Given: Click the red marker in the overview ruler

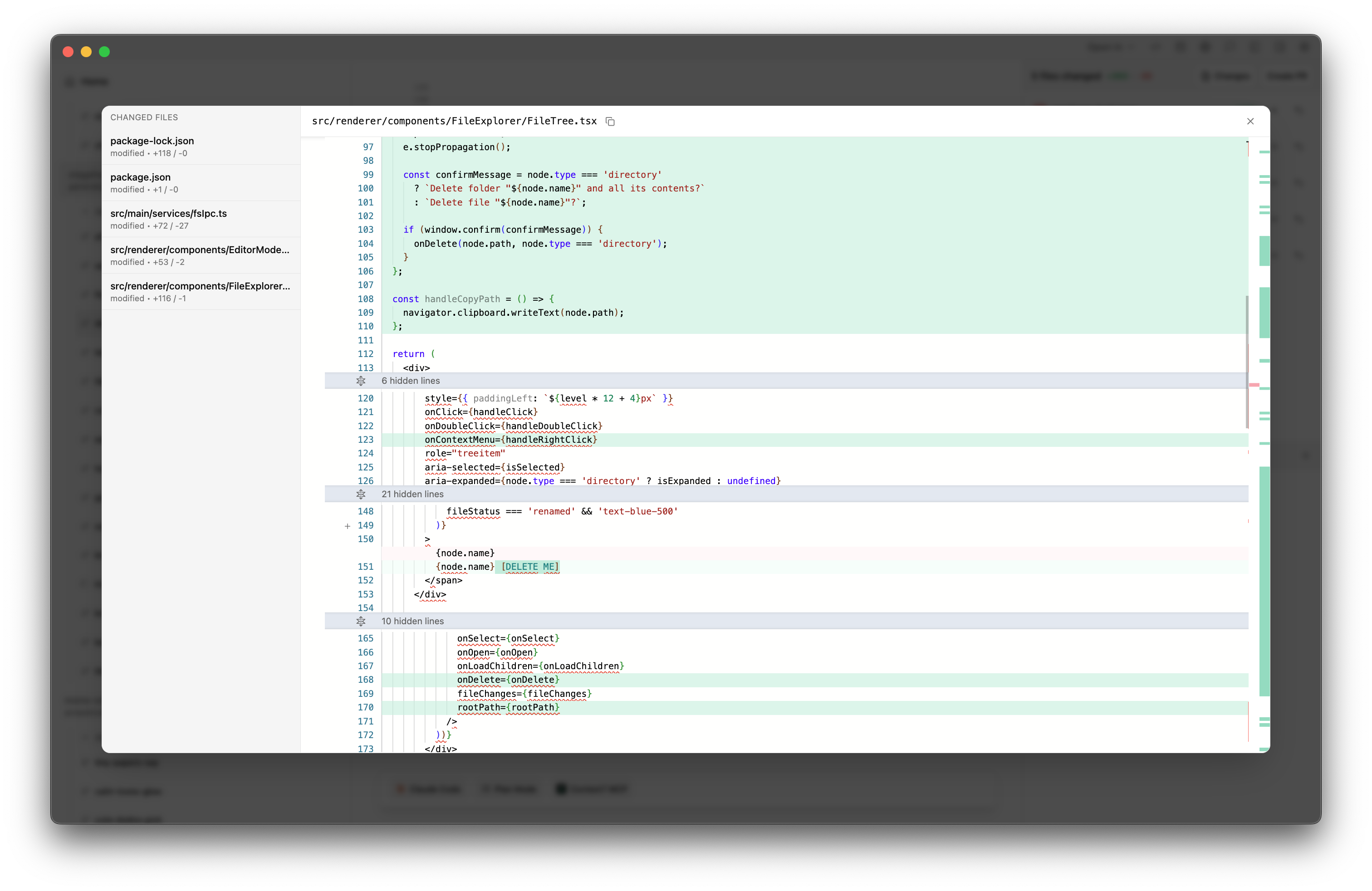Looking at the screenshot, I should point(1254,384).
